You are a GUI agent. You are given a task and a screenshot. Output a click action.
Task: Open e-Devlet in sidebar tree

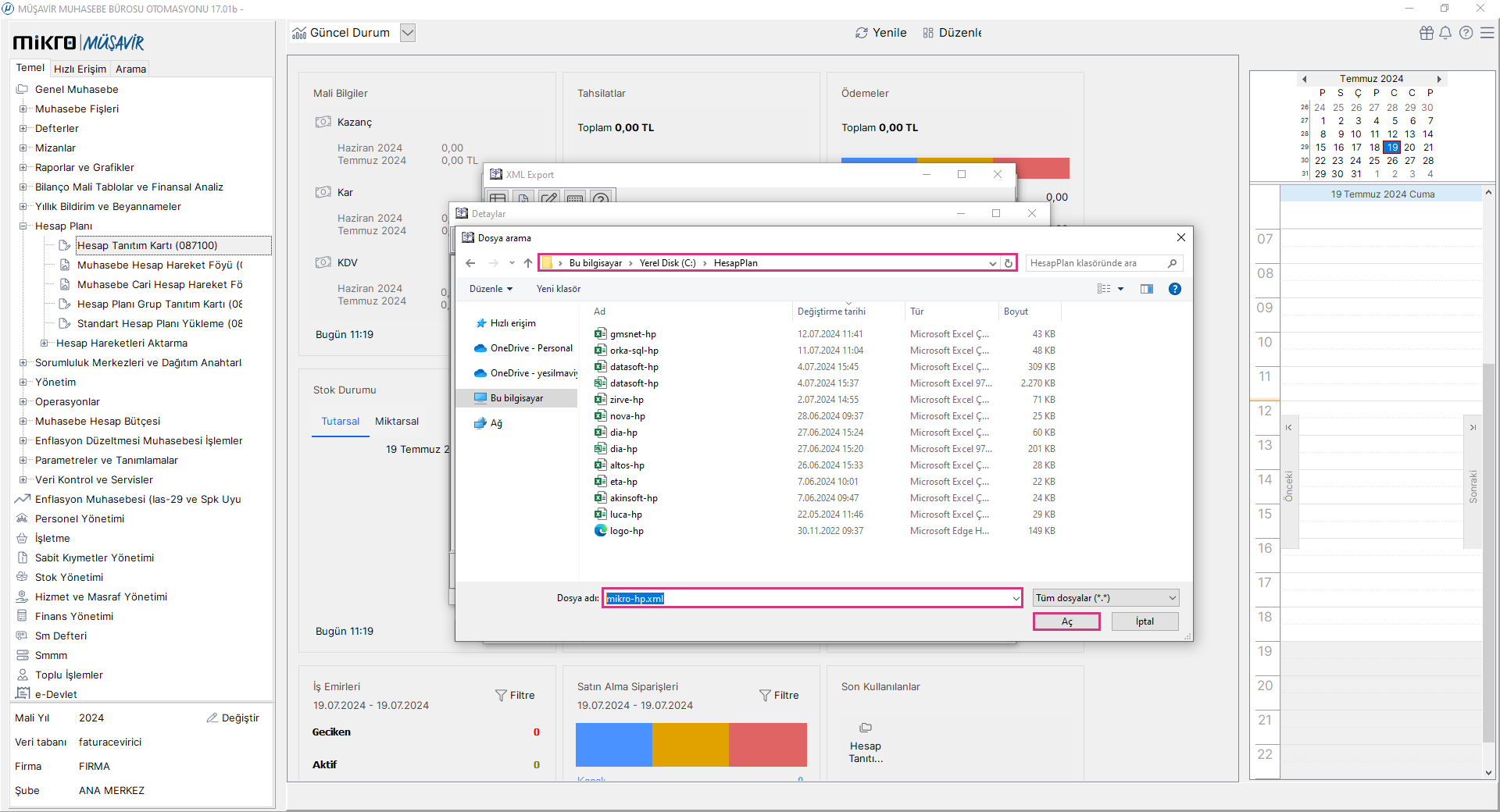55,694
